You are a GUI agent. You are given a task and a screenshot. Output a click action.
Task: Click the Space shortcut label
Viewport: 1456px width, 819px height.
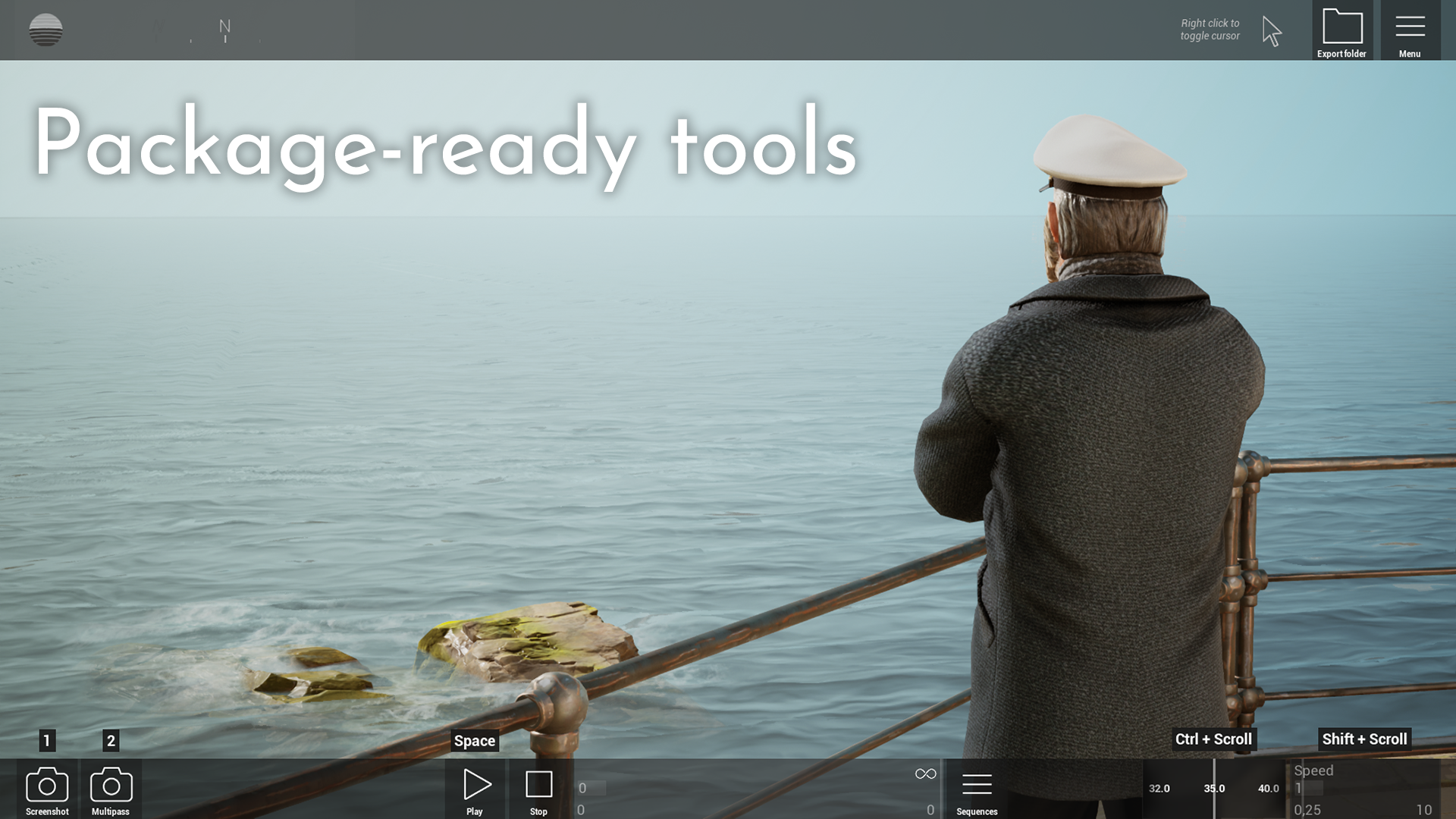pos(475,741)
